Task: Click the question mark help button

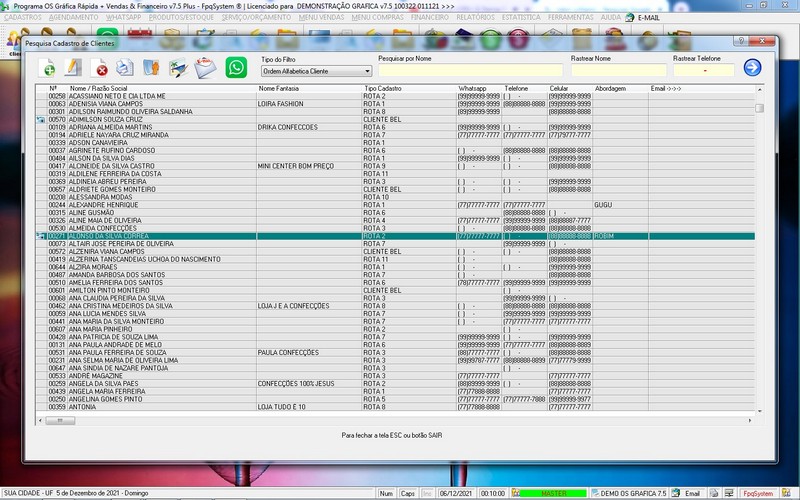Action: click(741, 41)
